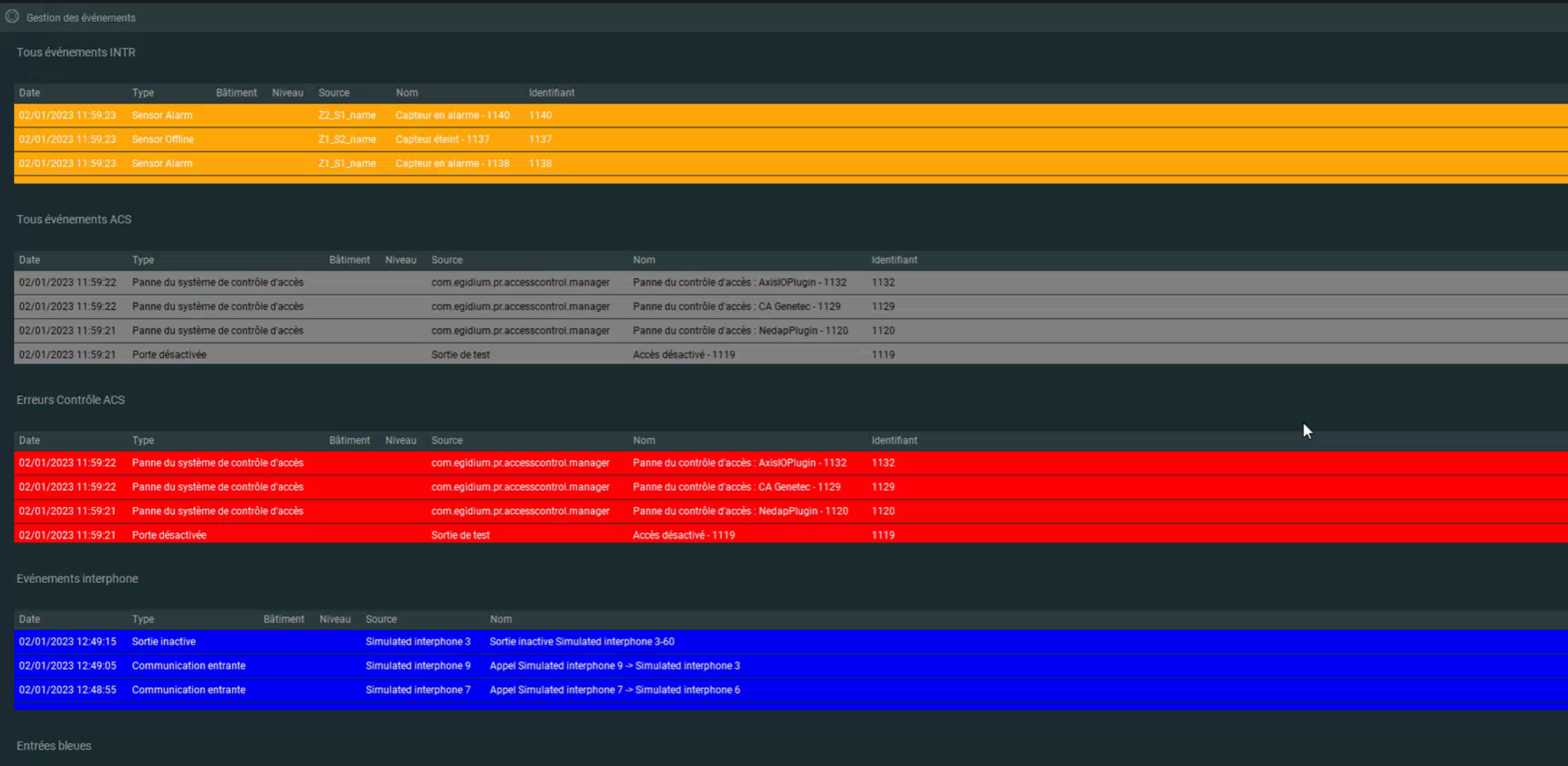Sort INTR events by the Date column
Screen dimensions: 1568x766
pos(29,93)
